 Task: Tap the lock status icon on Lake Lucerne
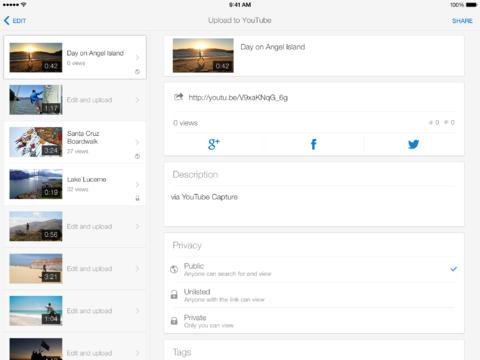click(x=137, y=198)
